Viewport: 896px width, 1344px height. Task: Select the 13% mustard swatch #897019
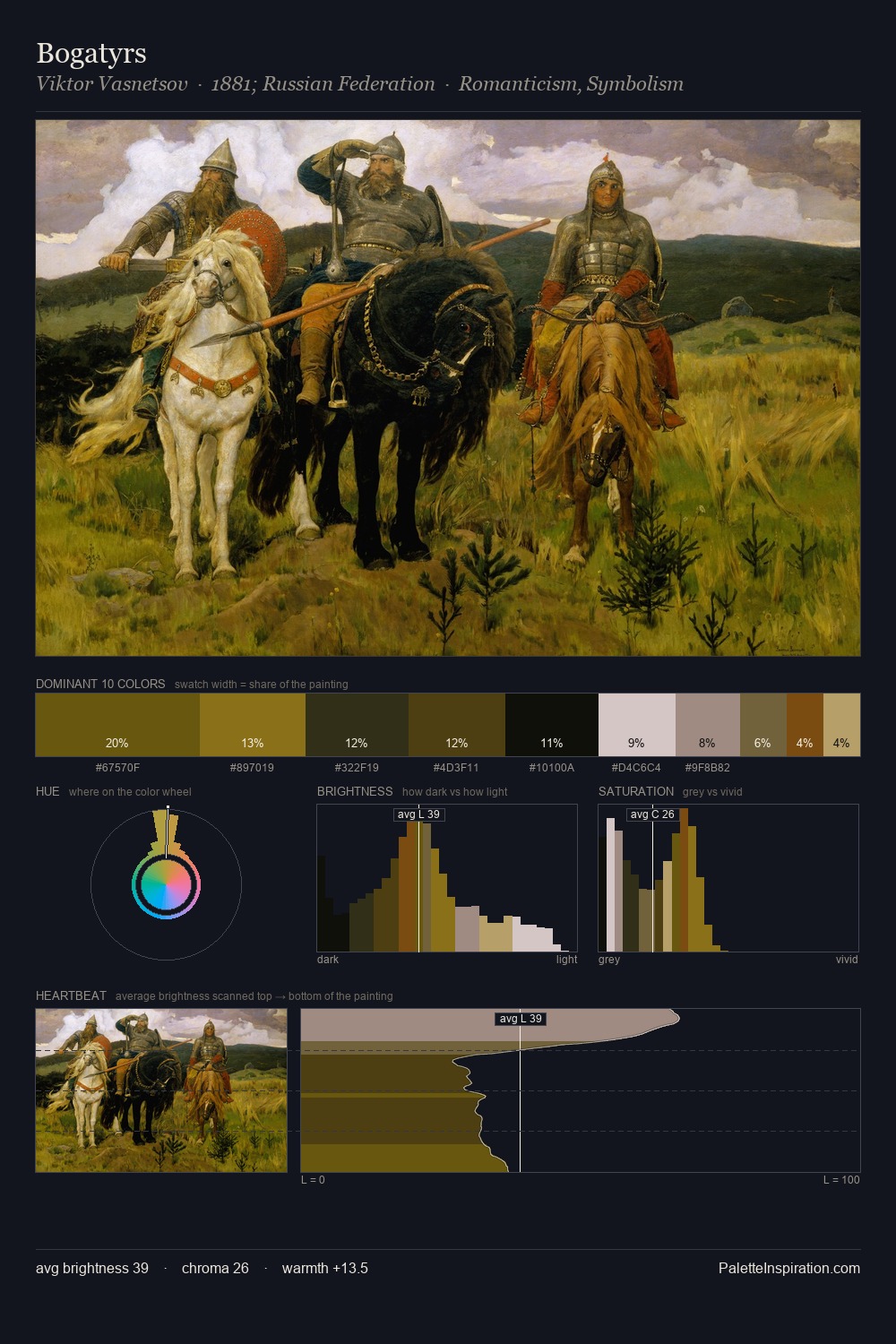253,725
